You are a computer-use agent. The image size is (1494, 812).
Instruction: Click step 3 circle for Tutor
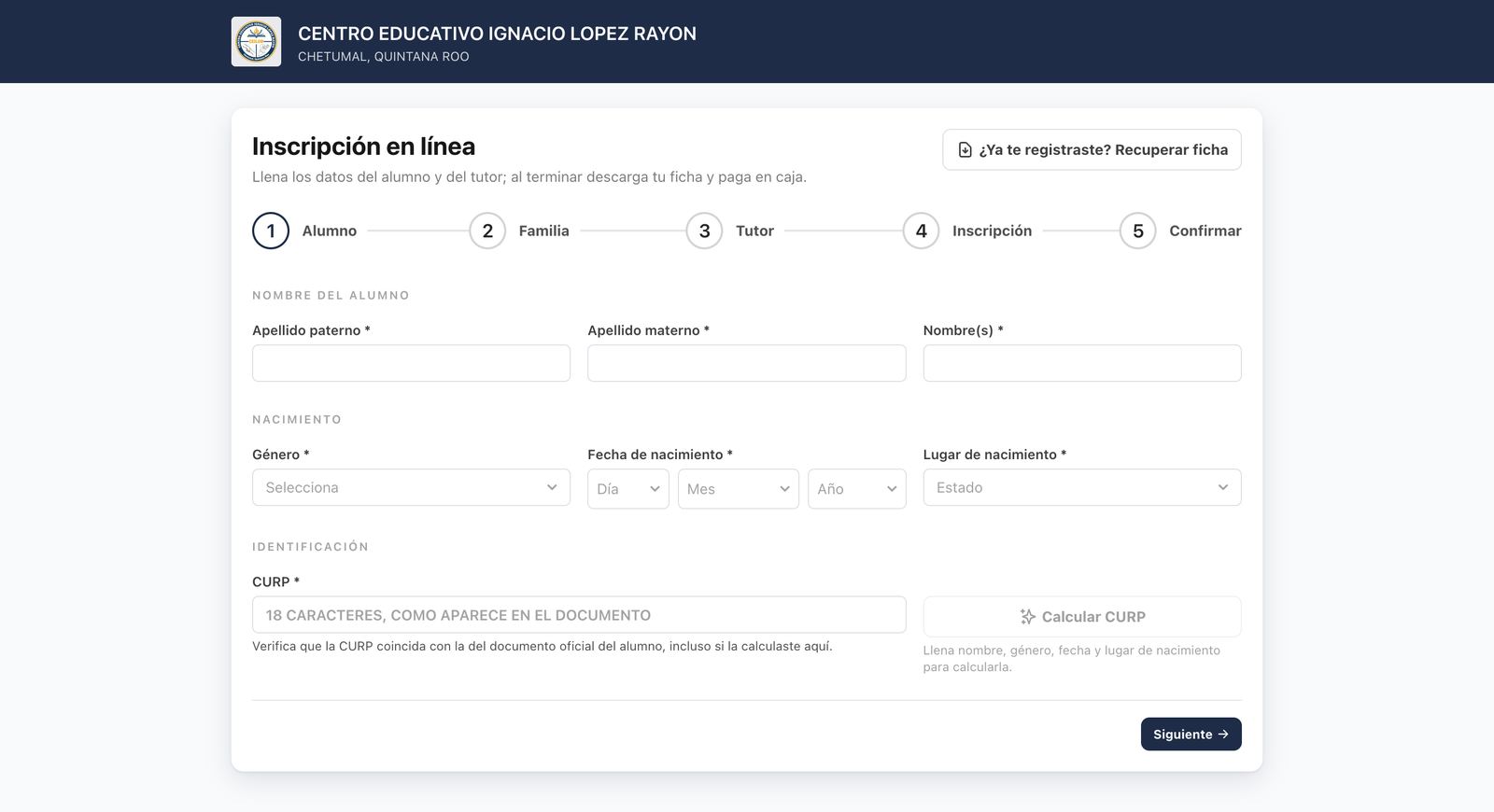tap(704, 231)
